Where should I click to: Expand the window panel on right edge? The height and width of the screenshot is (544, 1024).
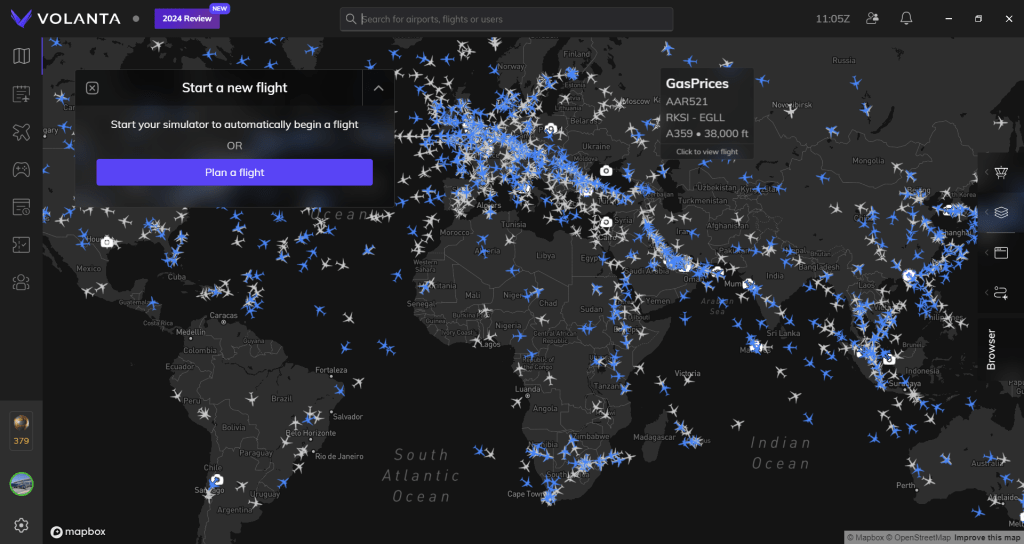pos(1001,253)
